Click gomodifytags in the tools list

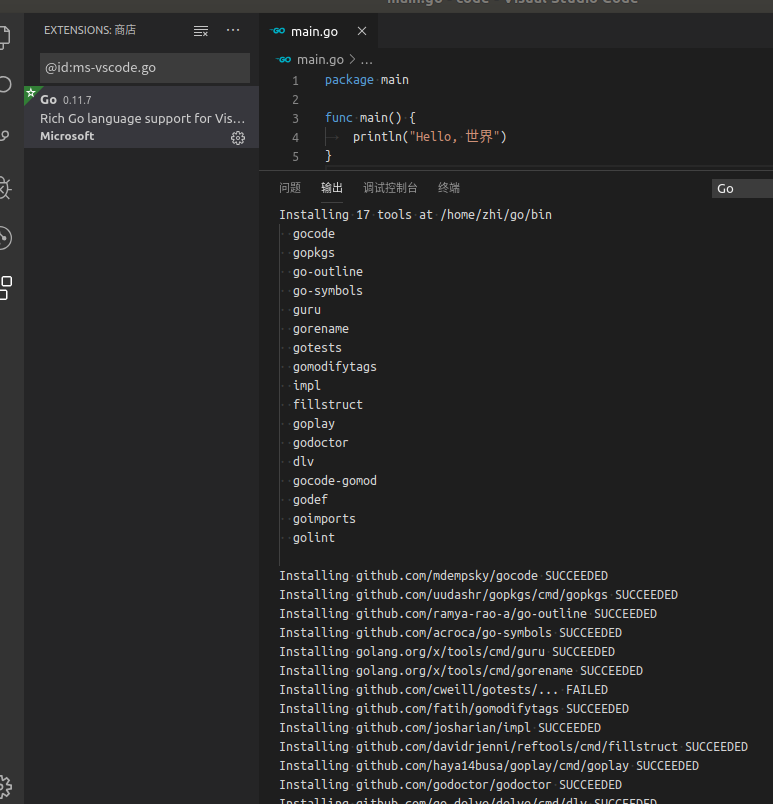335,367
